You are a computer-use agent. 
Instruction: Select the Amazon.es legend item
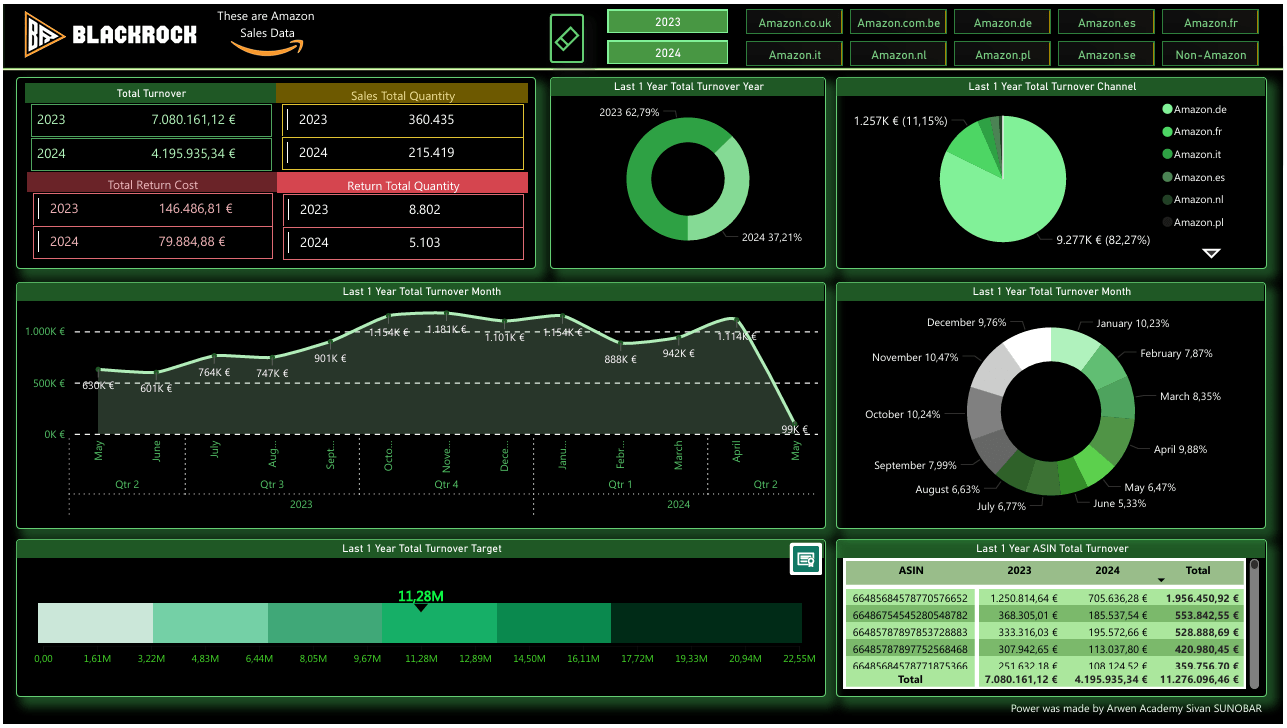[x=1193, y=177]
